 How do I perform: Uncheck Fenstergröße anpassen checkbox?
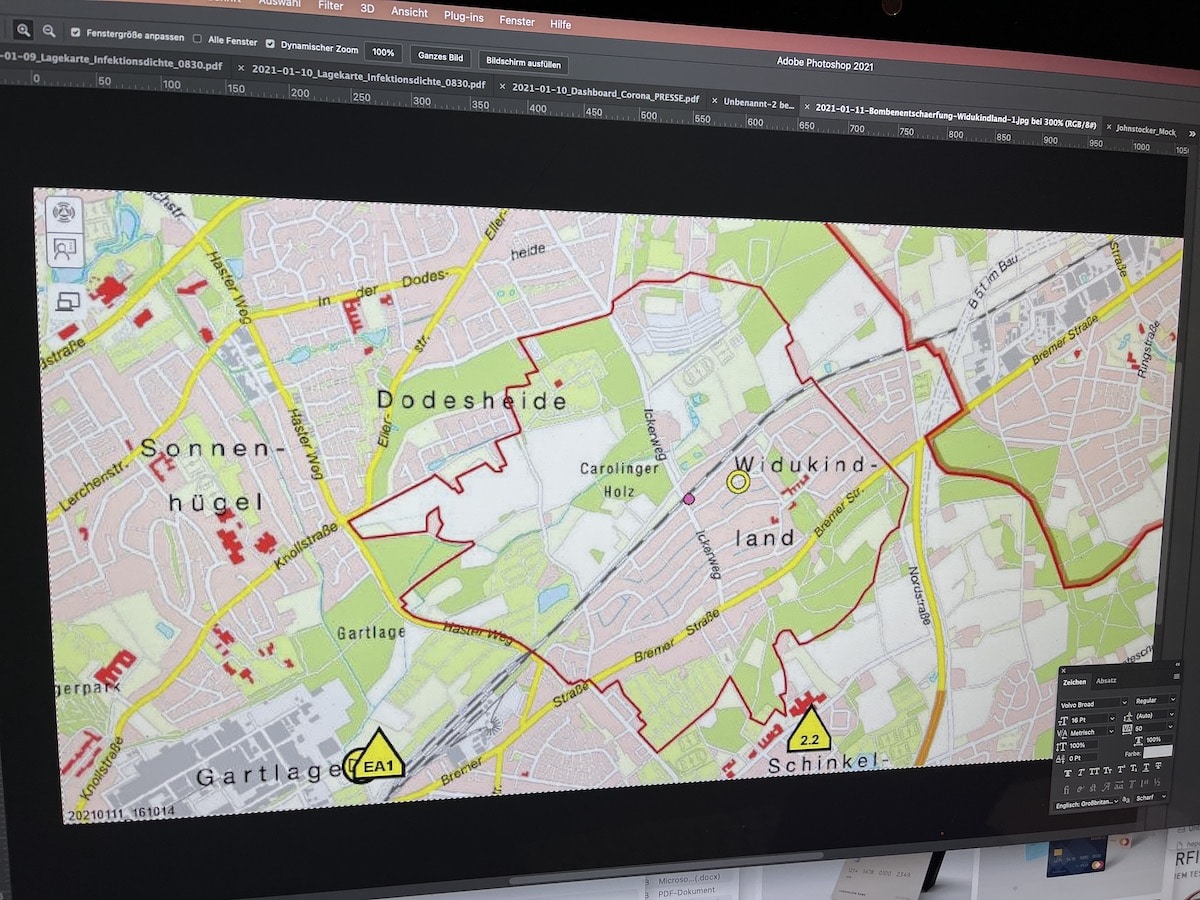(76, 34)
